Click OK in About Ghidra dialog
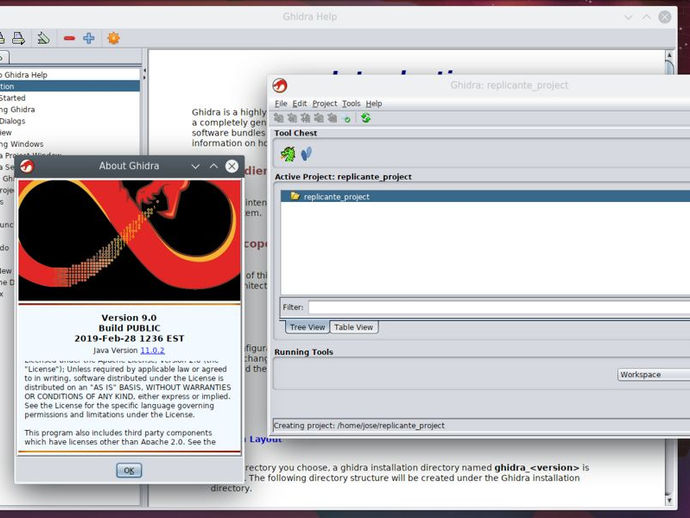The width and height of the screenshot is (690, 518). point(129,470)
